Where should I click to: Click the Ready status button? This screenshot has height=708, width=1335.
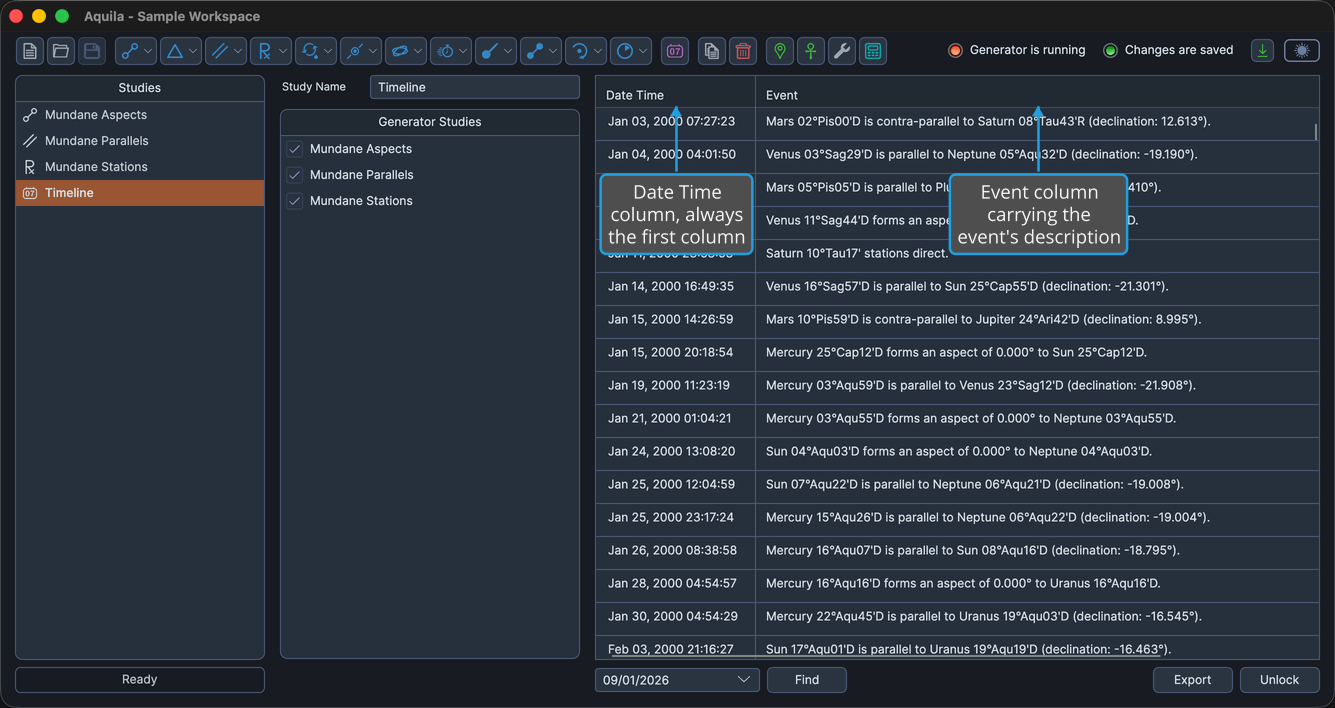coord(140,680)
